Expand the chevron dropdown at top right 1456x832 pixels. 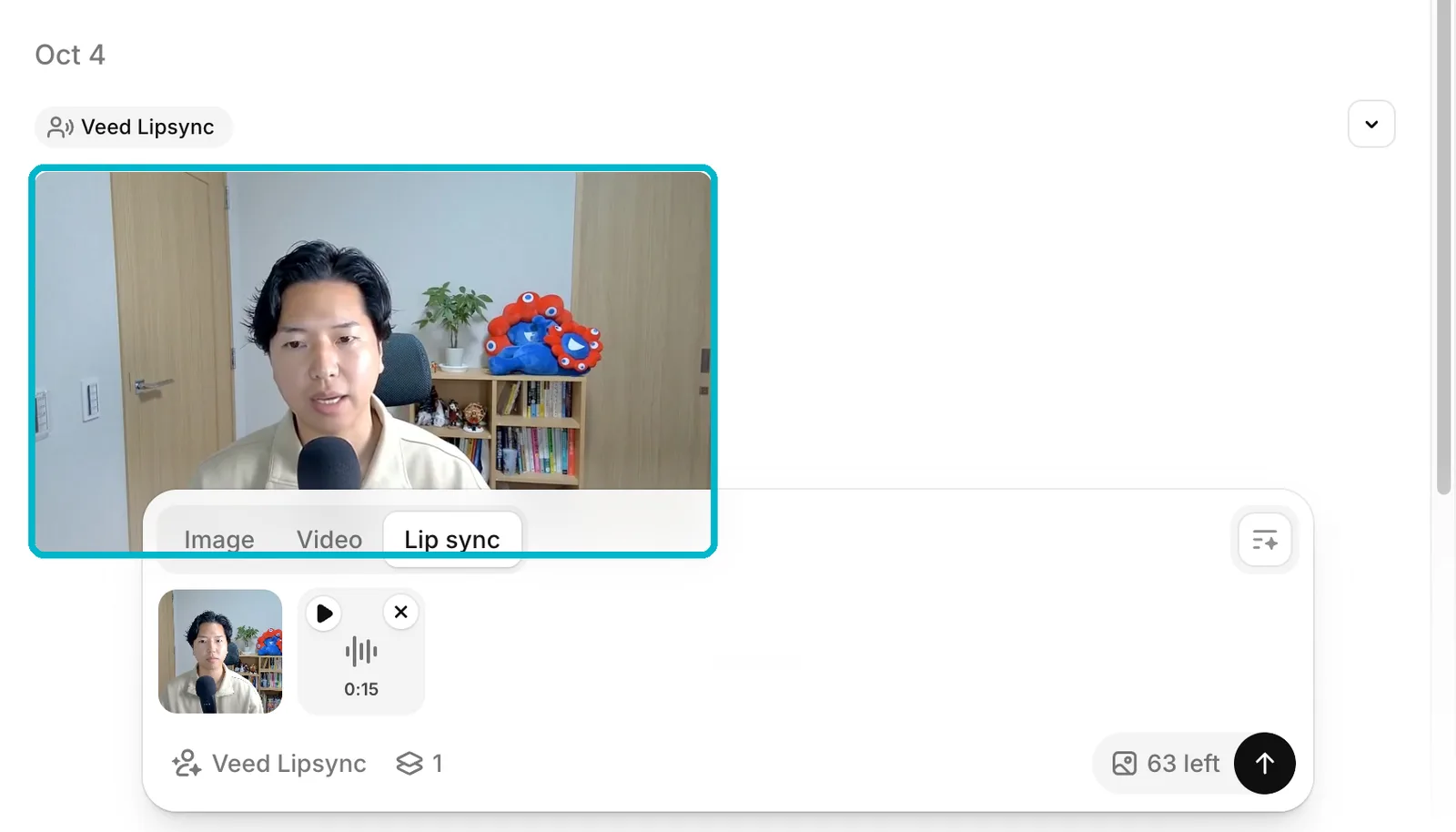(x=1371, y=124)
